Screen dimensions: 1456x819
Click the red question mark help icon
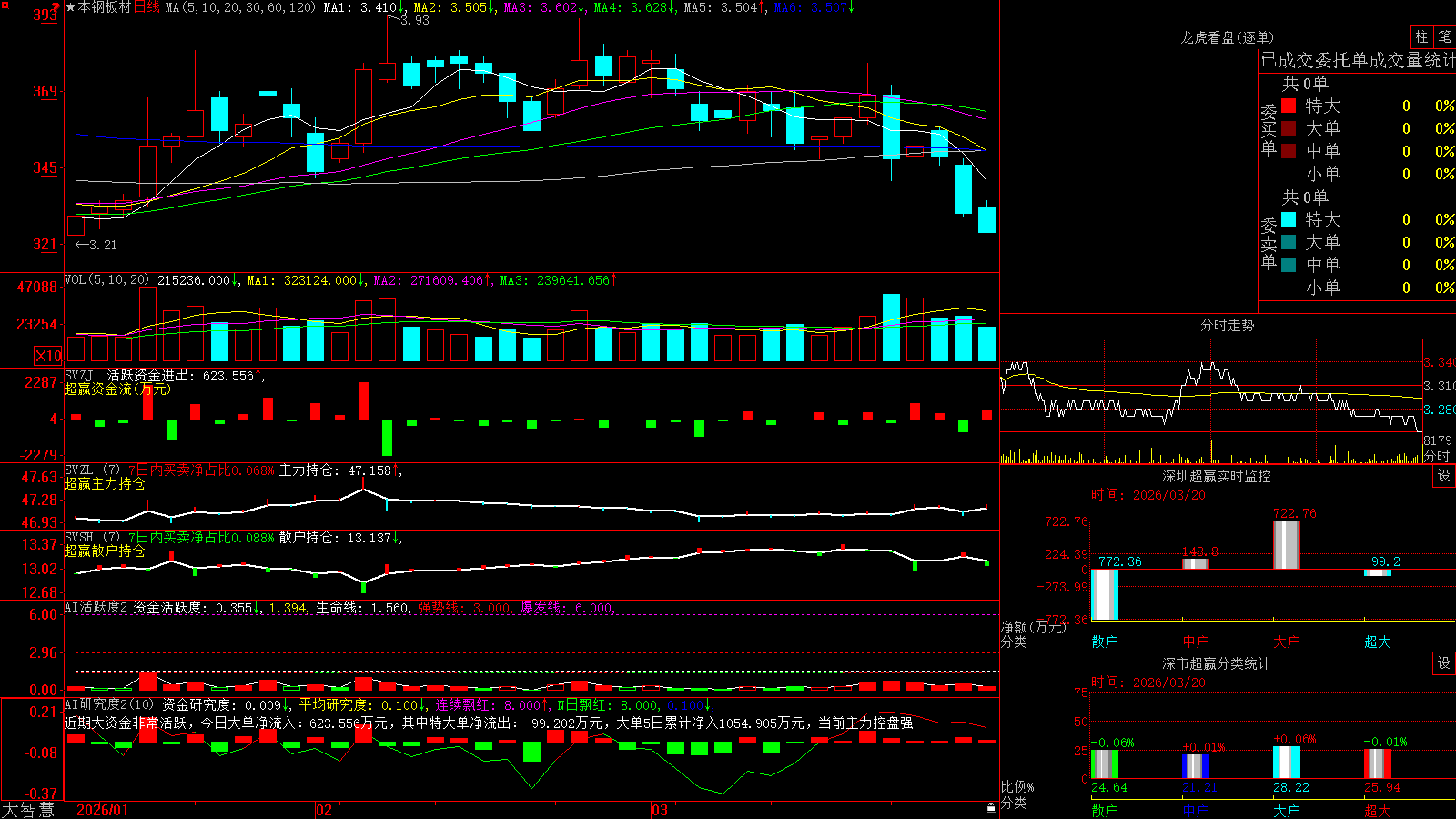click(56, 7)
